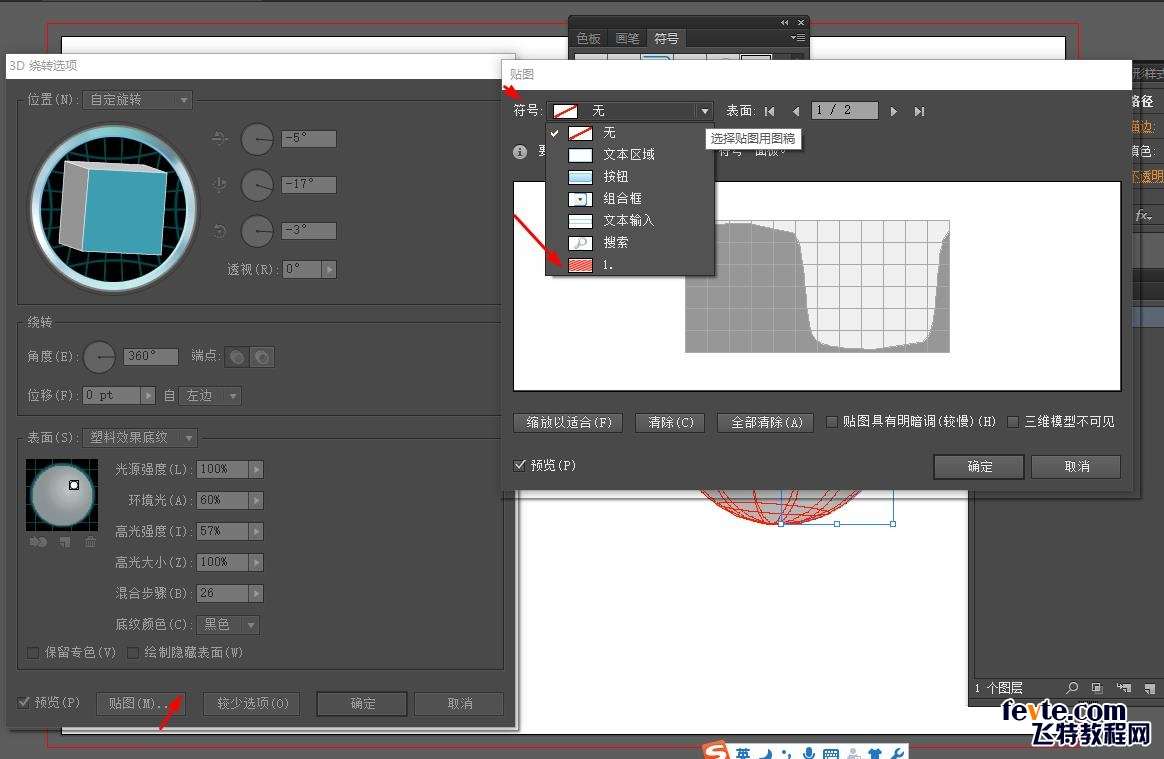Click the Z-axis rotation icon beside -3° field

pyautogui.click(x=220, y=231)
